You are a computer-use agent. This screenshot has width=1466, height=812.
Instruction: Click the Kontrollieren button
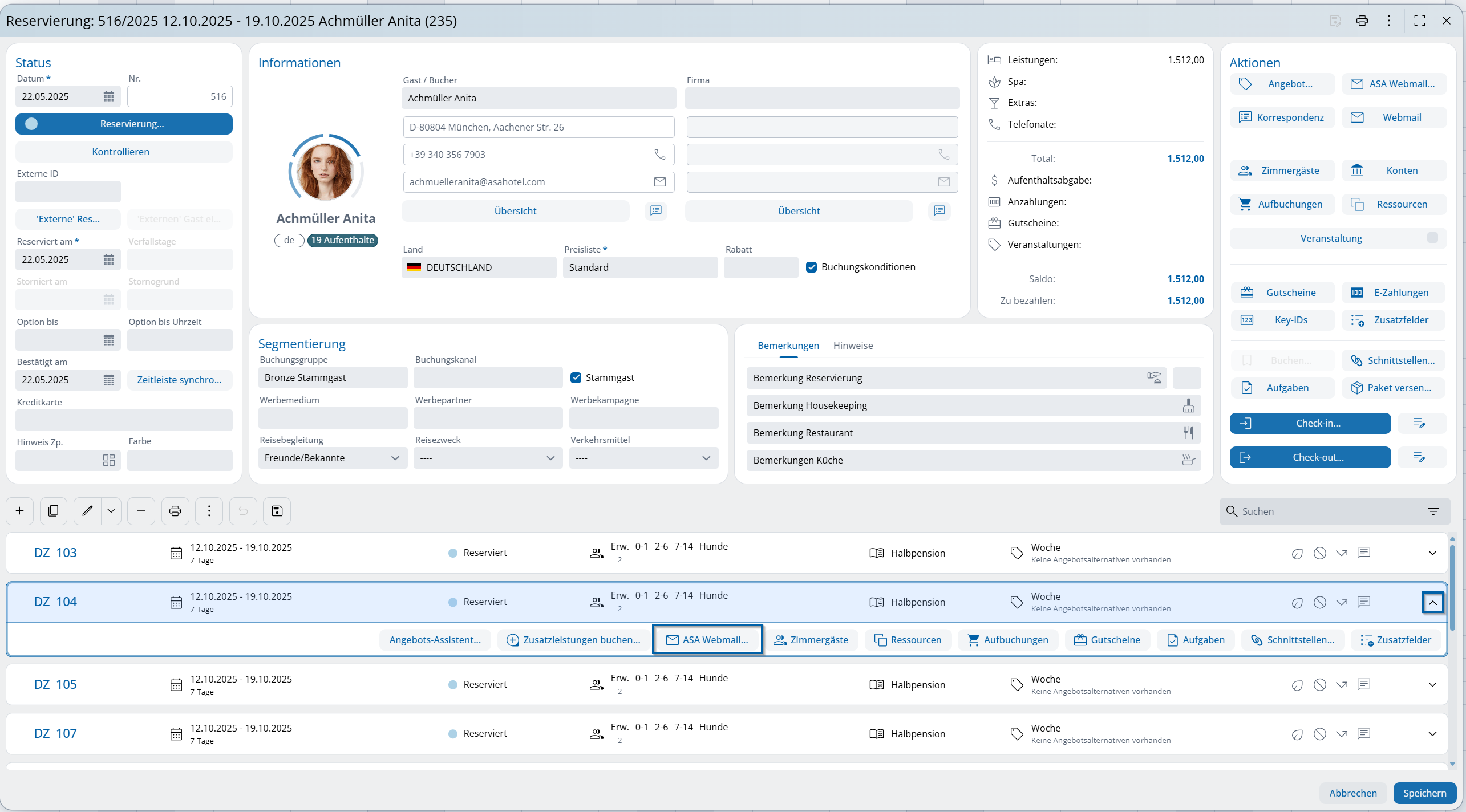(x=120, y=152)
